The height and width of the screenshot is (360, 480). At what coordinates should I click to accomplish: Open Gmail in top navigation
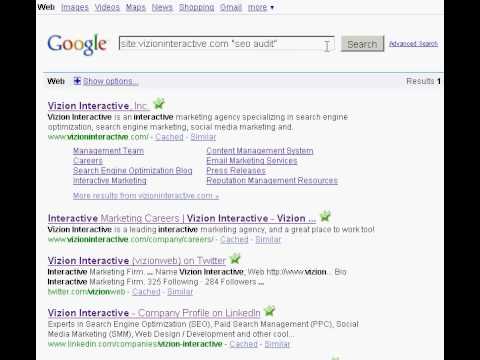tap(231, 7)
